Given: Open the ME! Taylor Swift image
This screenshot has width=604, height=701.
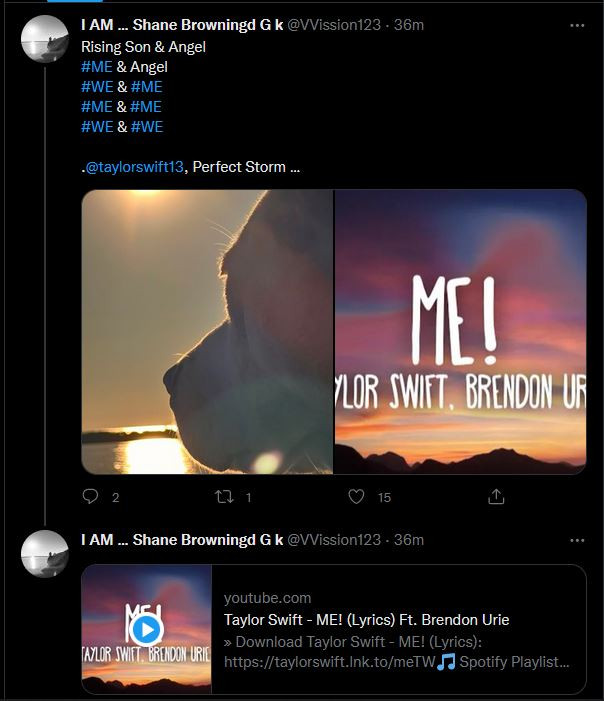Looking at the screenshot, I should pos(460,331).
